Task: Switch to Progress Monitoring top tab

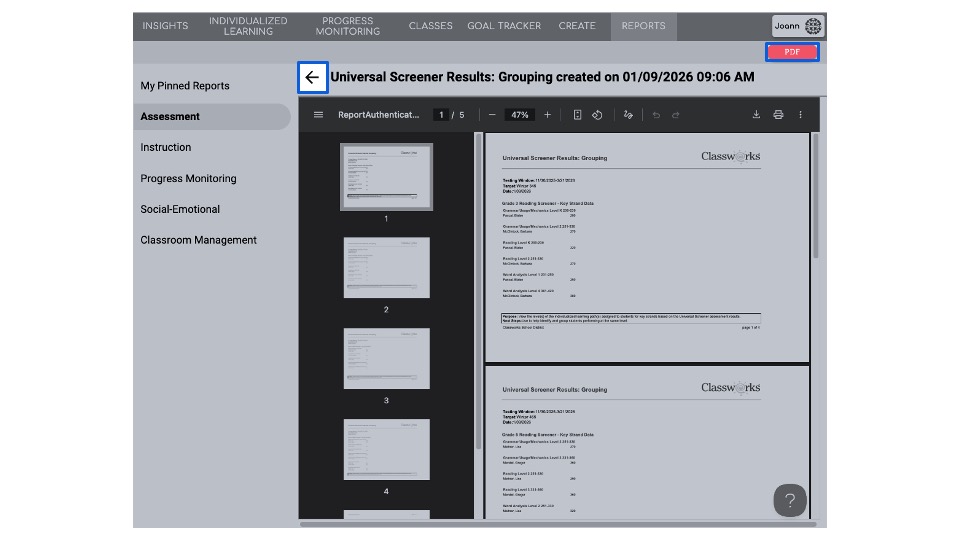Action: (348, 26)
